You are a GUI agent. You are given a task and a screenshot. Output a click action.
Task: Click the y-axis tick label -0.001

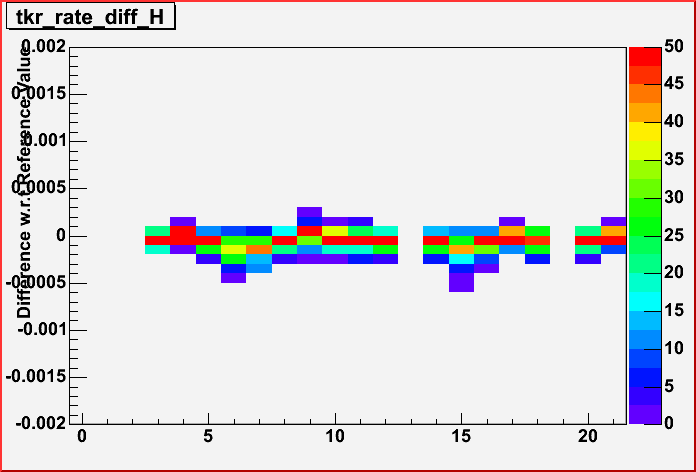pyautogui.click(x=38, y=329)
